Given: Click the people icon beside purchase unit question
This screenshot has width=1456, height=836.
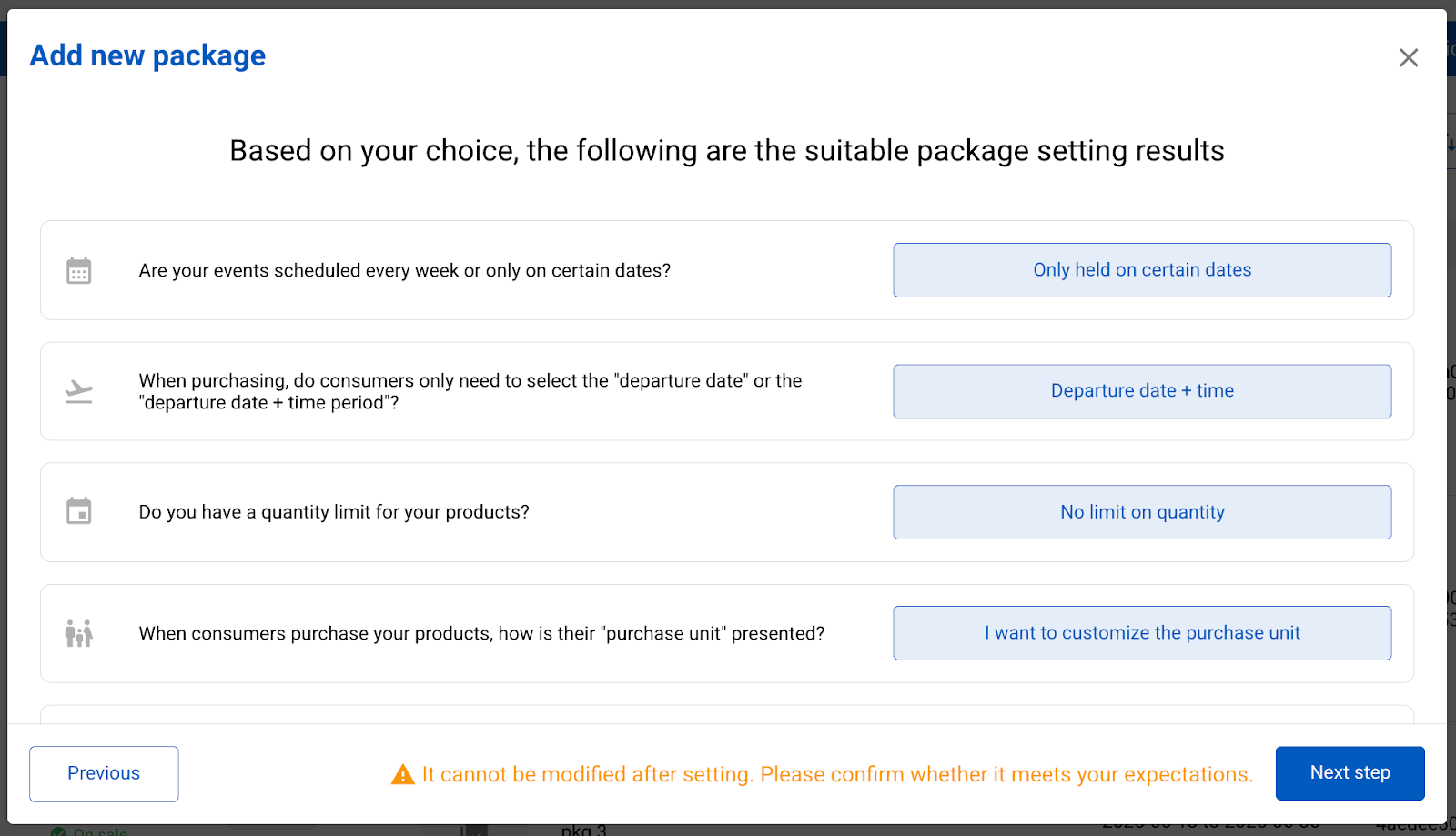Looking at the screenshot, I should (x=79, y=633).
